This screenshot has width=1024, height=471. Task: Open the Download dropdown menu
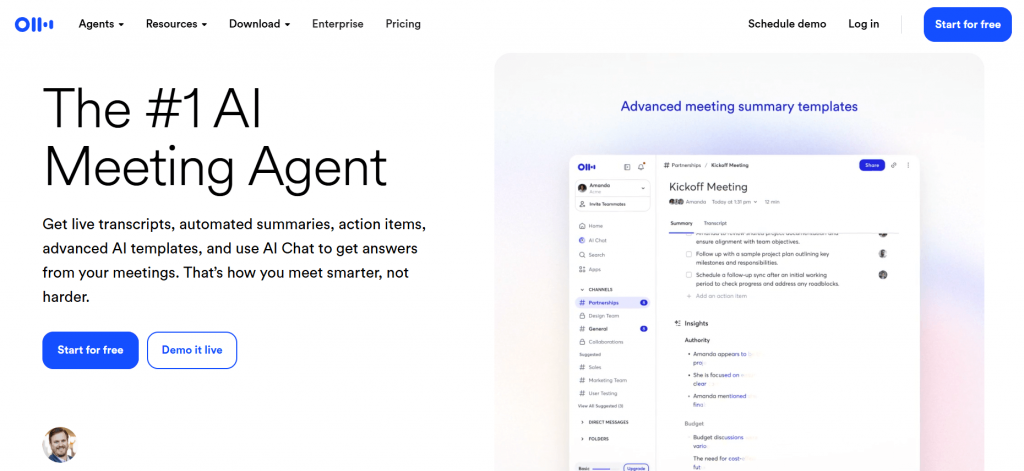click(259, 24)
